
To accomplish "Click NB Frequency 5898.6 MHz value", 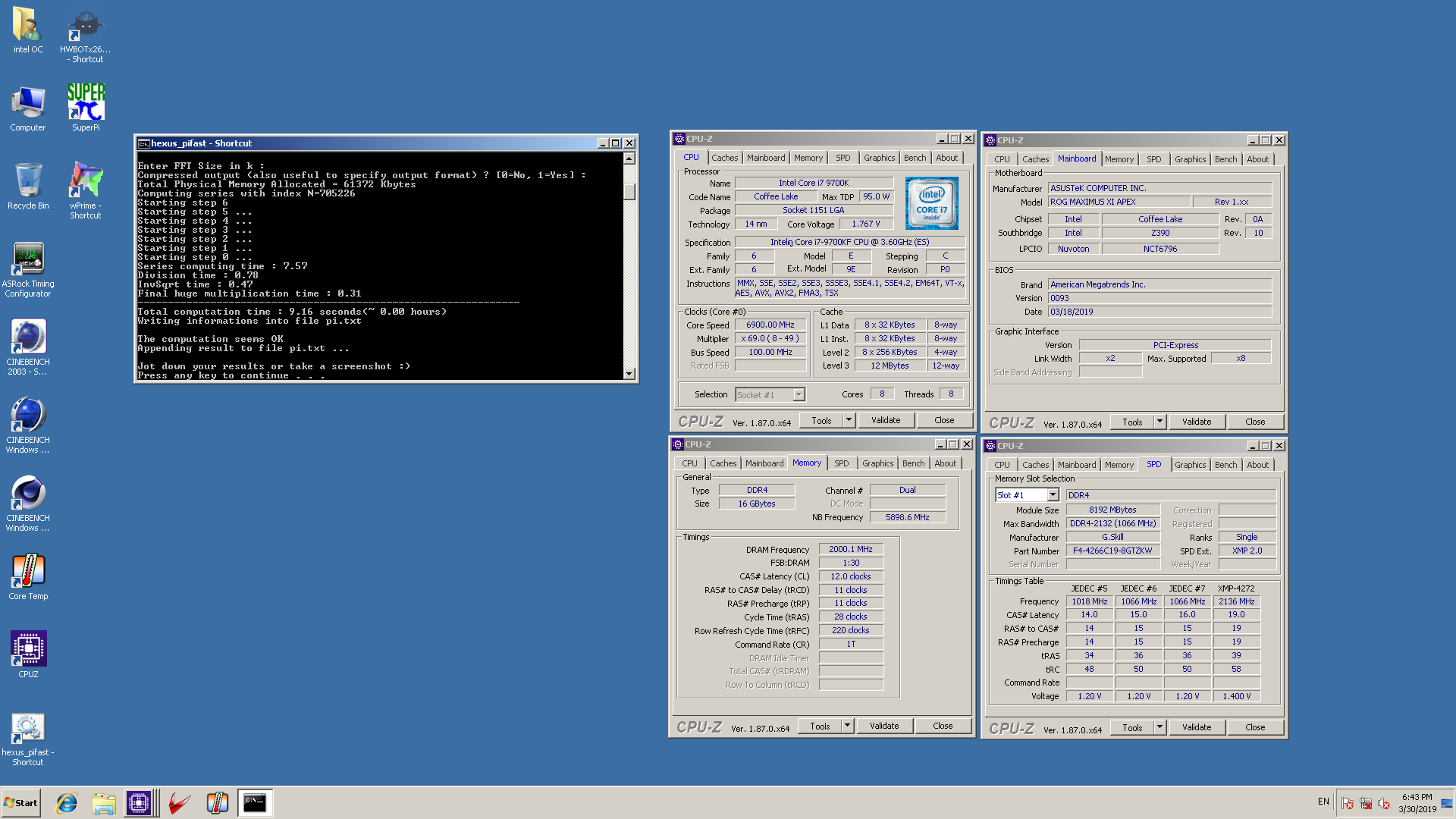I will [x=907, y=517].
